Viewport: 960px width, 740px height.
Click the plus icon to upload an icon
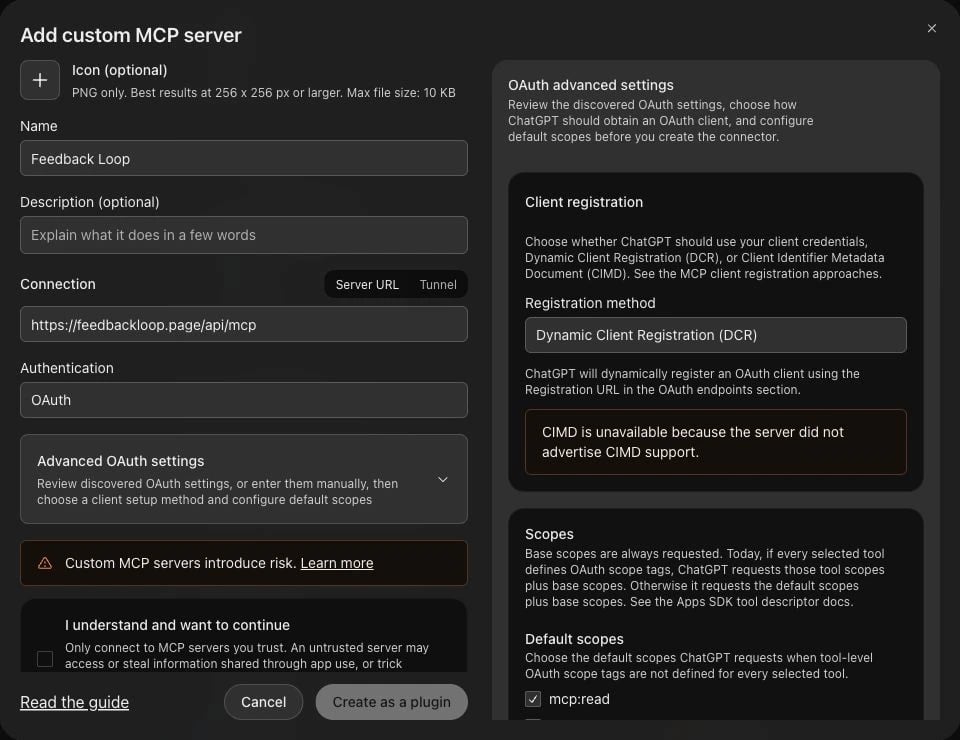(40, 80)
